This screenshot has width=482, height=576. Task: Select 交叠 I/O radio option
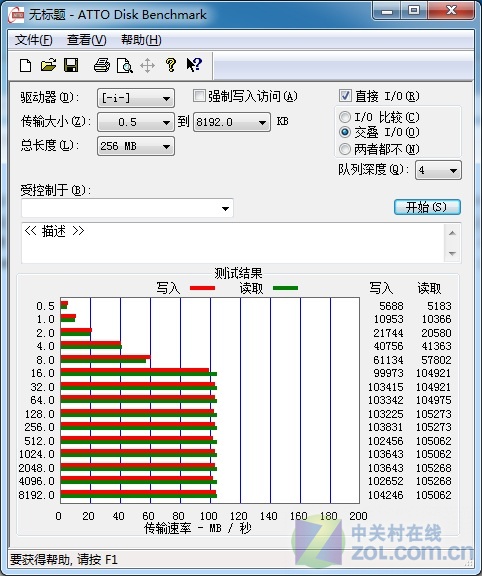[x=345, y=132]
